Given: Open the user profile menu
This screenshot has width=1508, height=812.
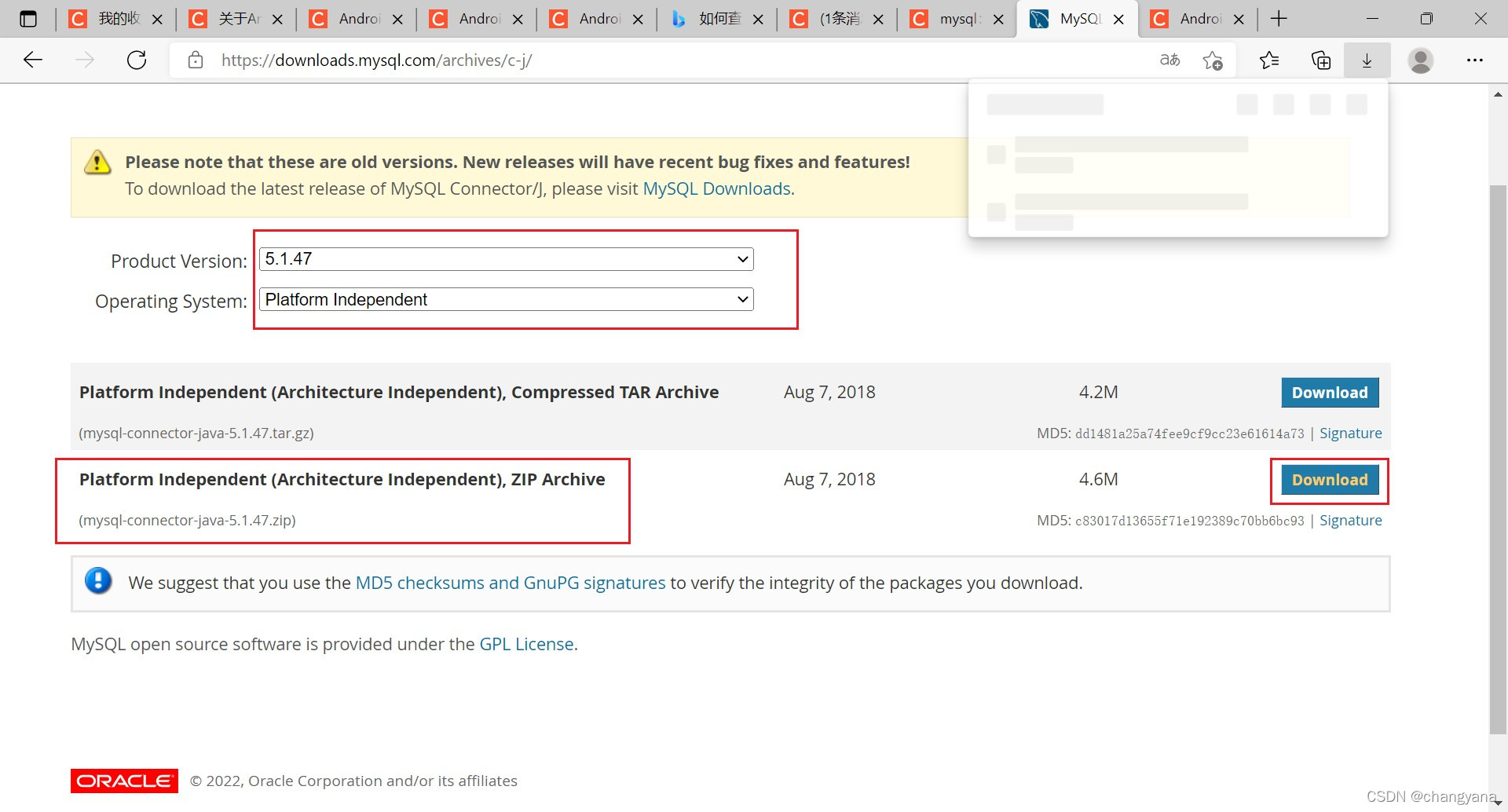Looking at the screenshot, I should pyautogui.click(x=1420, y=60).
